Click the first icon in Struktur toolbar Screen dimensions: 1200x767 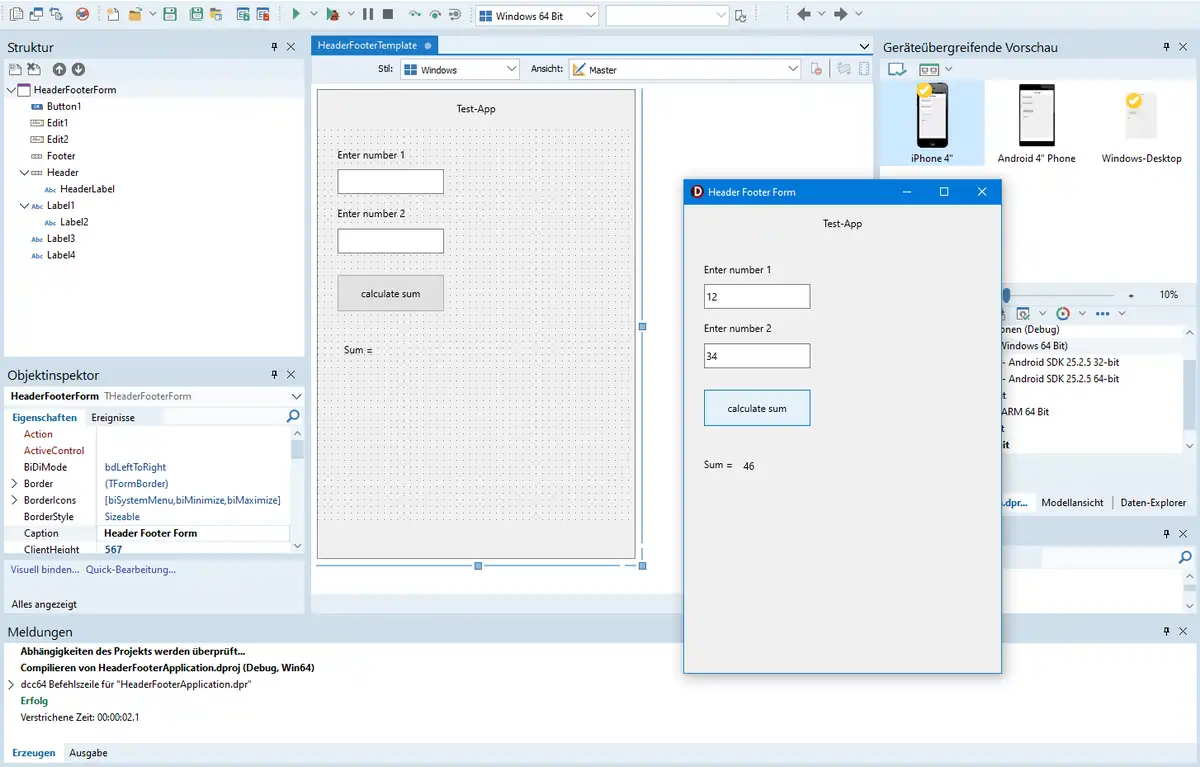tap(15, 69)
